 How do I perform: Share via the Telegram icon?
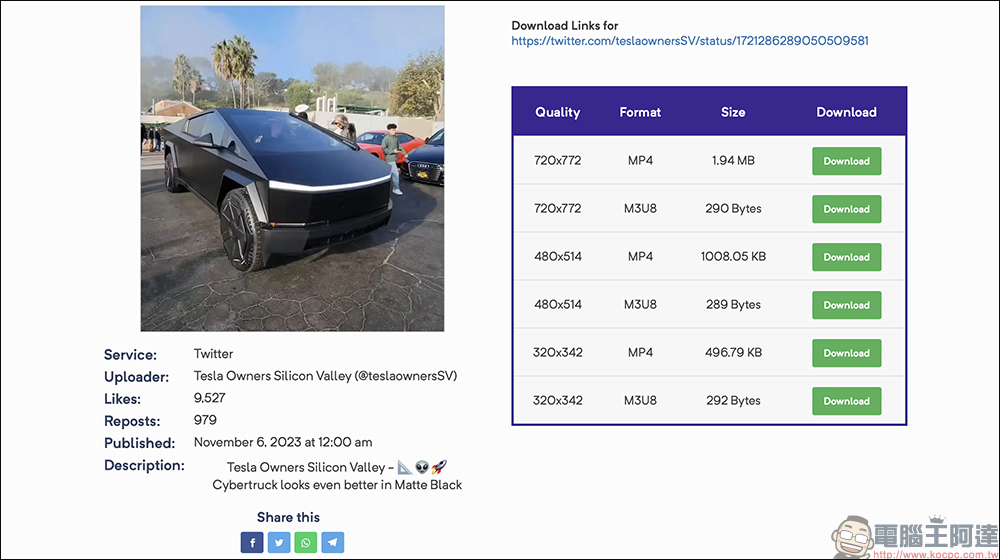(333, 543)
